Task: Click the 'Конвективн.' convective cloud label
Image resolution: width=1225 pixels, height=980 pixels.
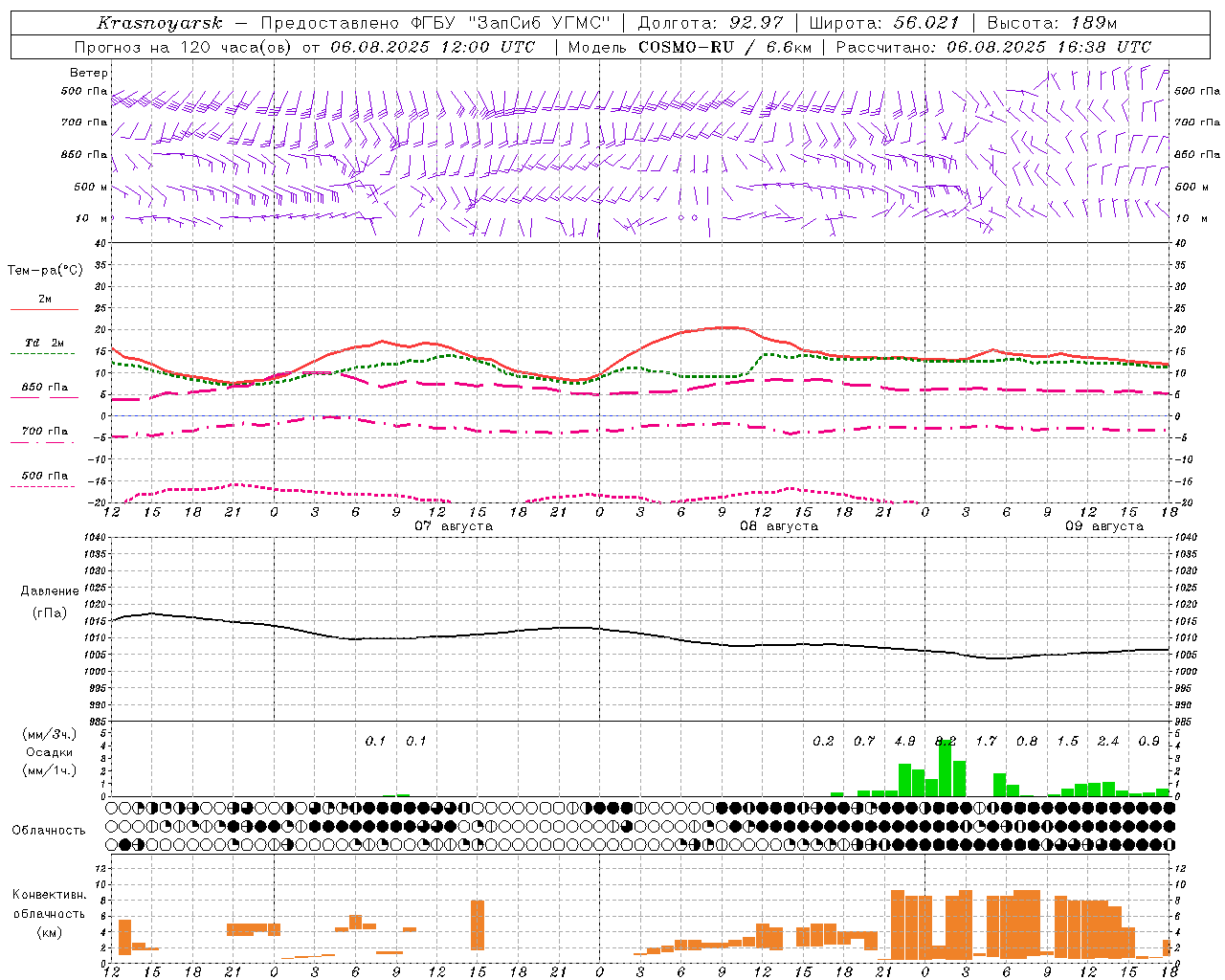Action: coord(50,895)
